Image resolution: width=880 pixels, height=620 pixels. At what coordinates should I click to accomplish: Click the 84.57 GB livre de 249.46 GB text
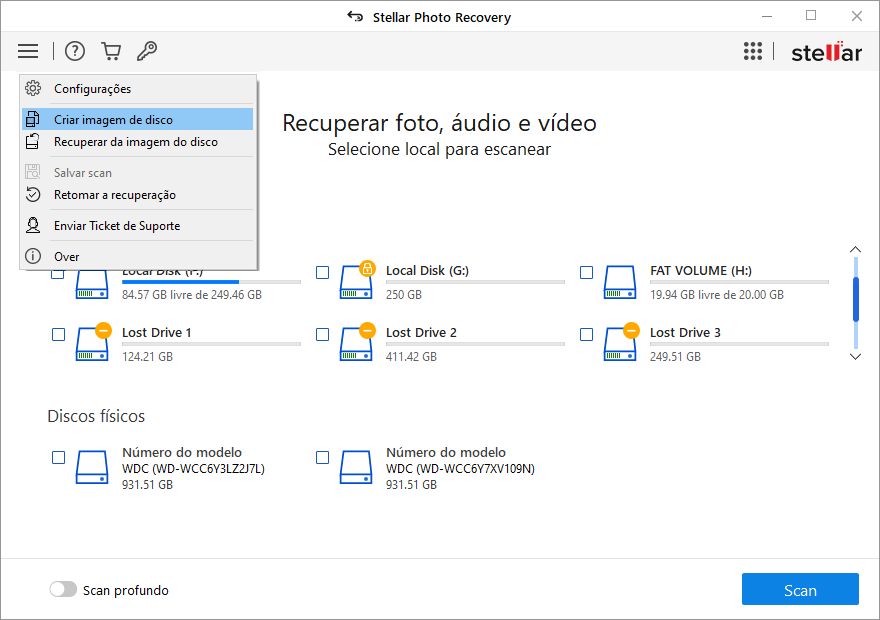(x=192, y=295)
